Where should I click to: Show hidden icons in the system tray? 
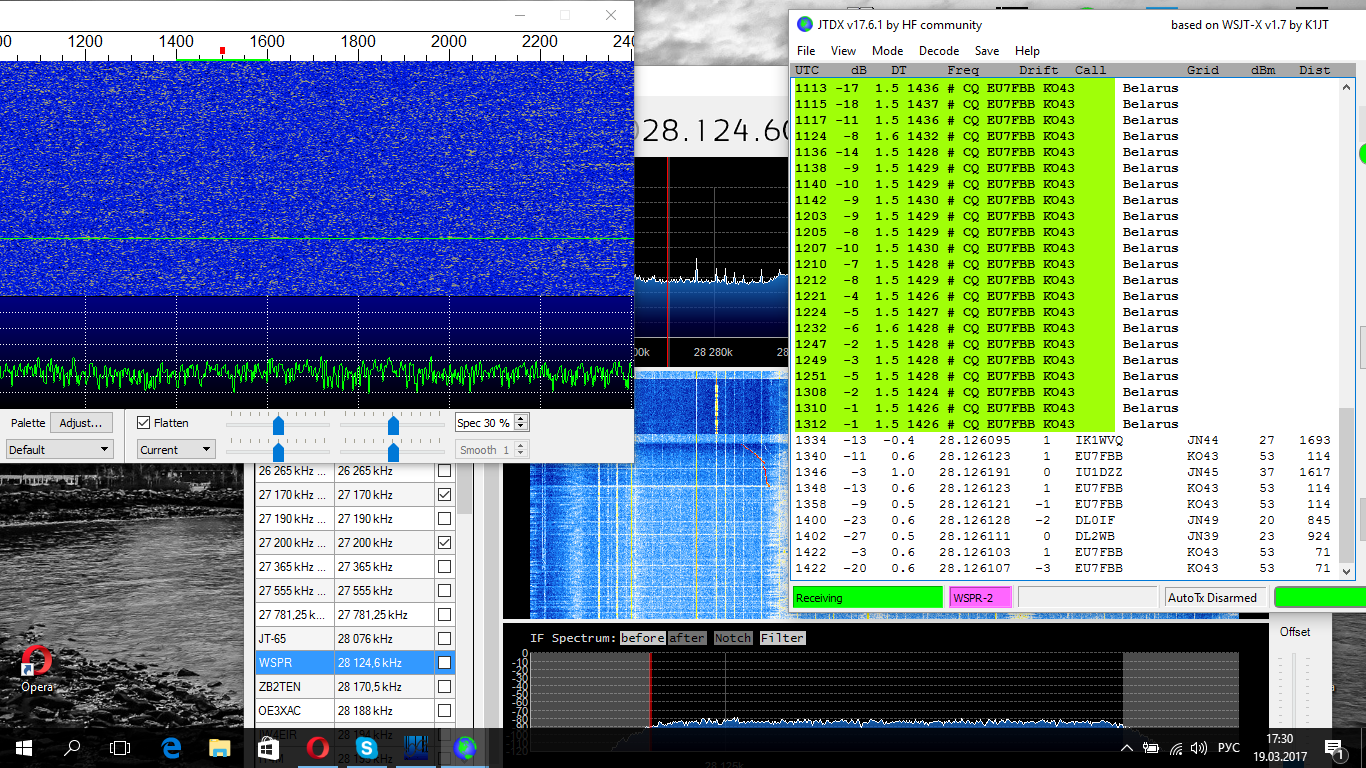[x=1127, y=748]
